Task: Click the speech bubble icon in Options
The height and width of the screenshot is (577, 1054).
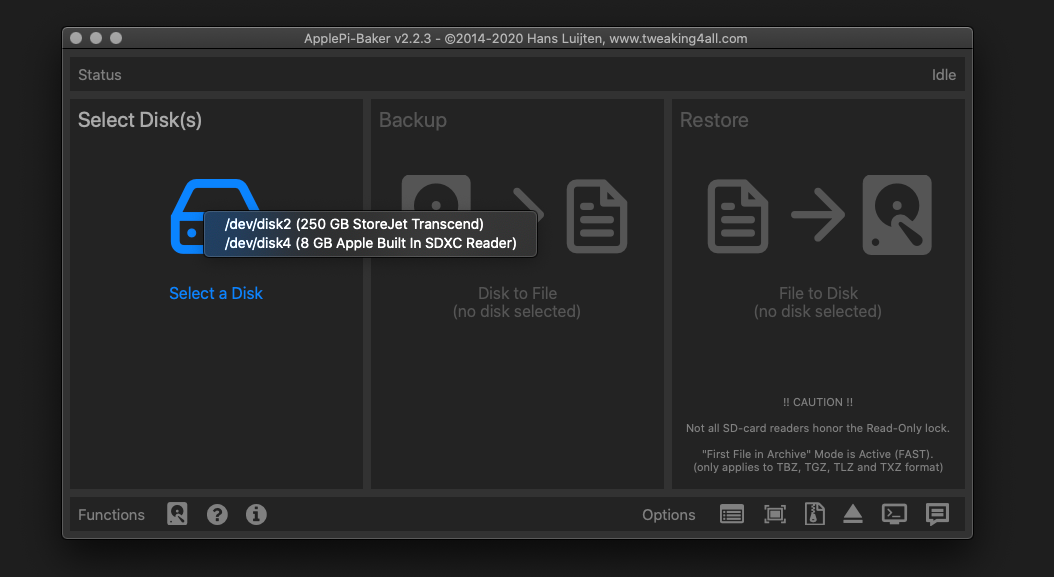Action: pyautogui.click(x=937, y=514)
